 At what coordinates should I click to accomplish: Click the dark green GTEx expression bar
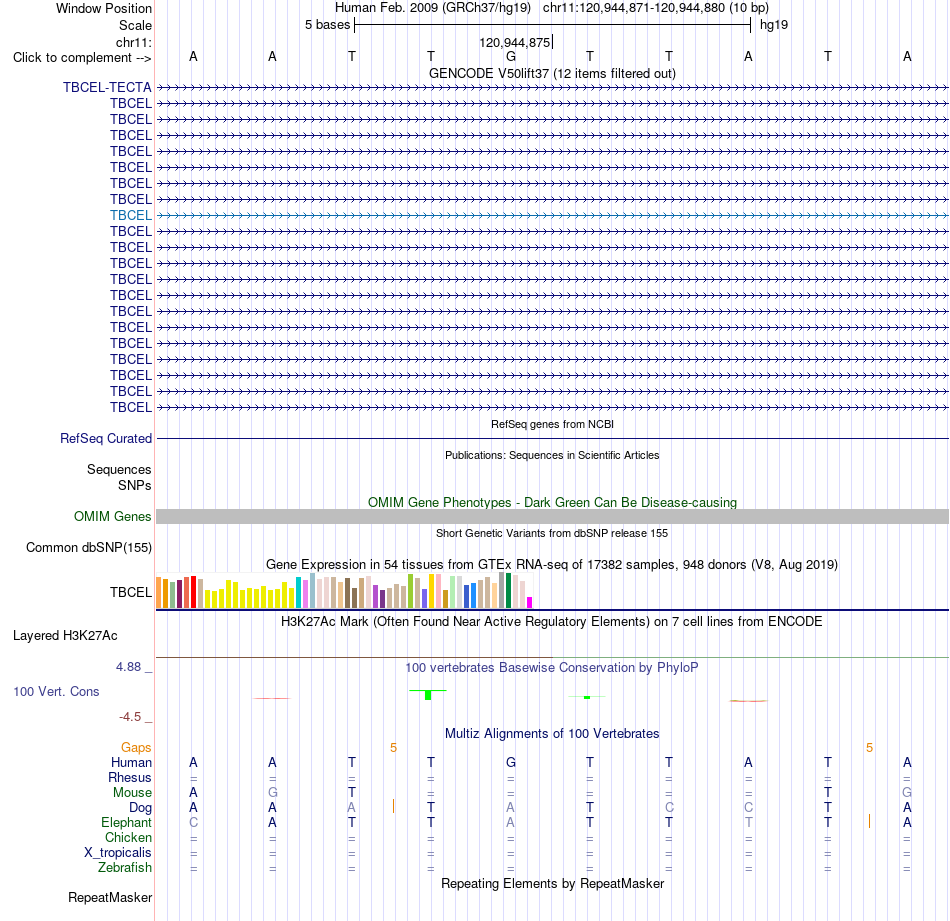click(508, 590)
